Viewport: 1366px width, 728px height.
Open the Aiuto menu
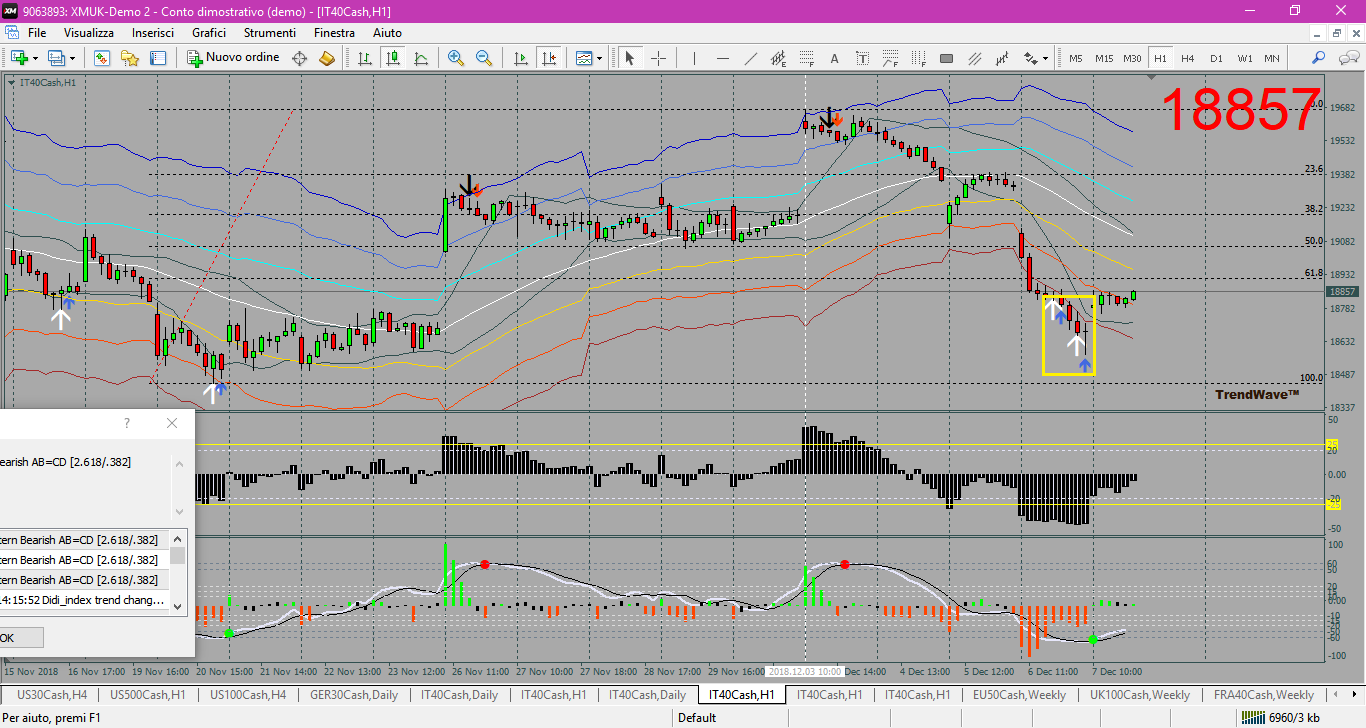387,33
